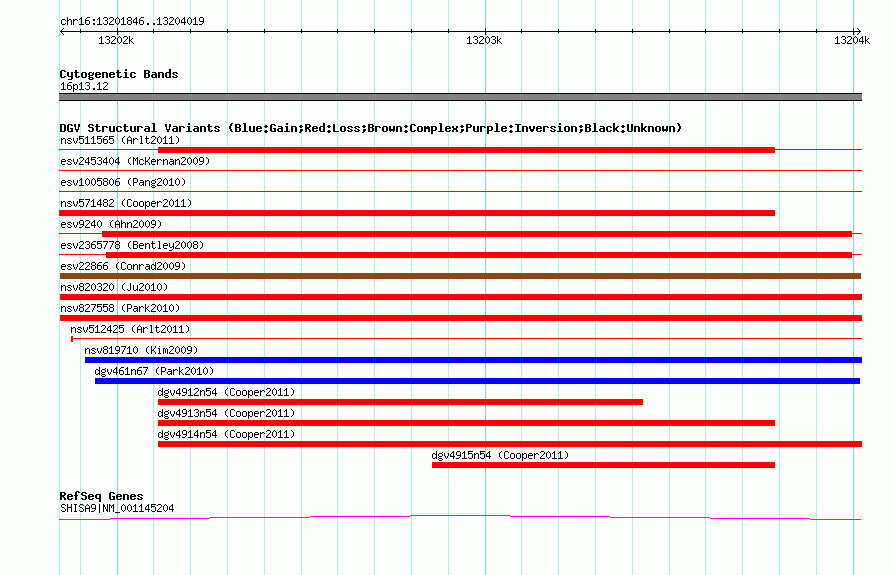Image resolution: width=890 pixels, height=575 pixels.
Task: Click the 13203k ruler position label
Action: click(484, 40)
